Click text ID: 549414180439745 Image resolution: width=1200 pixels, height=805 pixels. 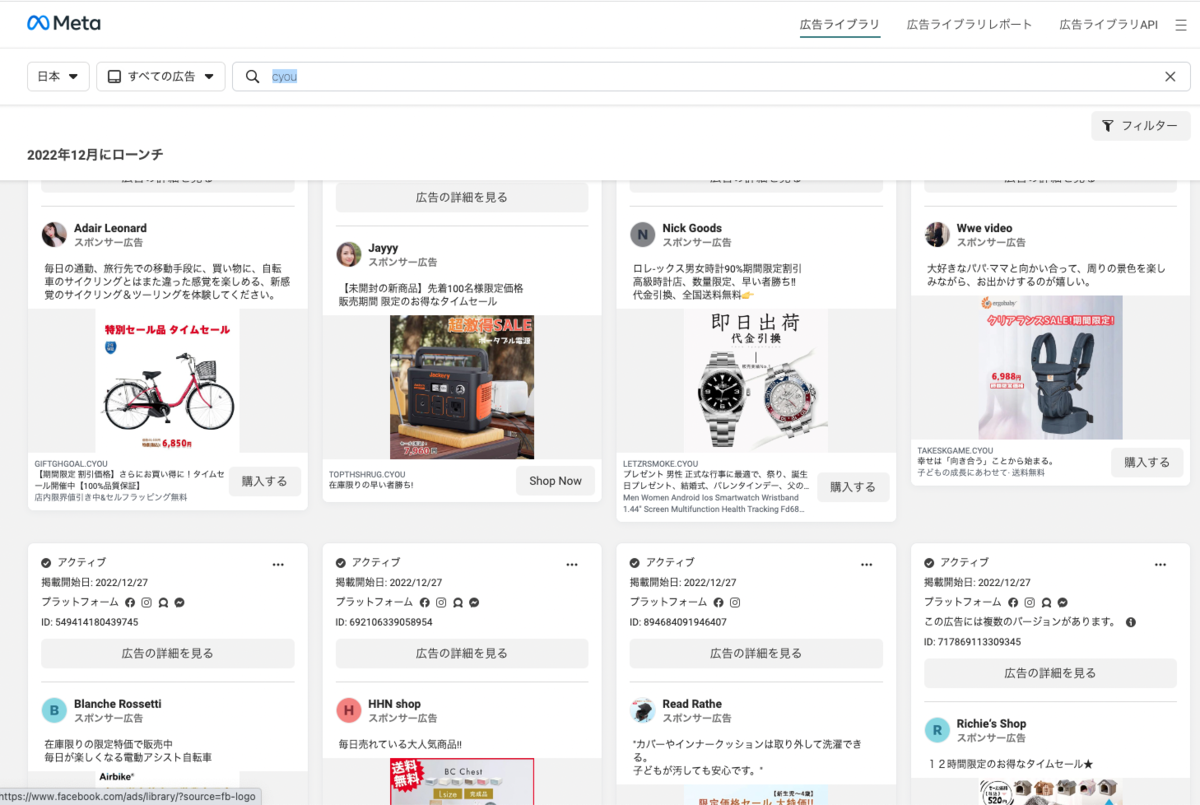(90, 622)
